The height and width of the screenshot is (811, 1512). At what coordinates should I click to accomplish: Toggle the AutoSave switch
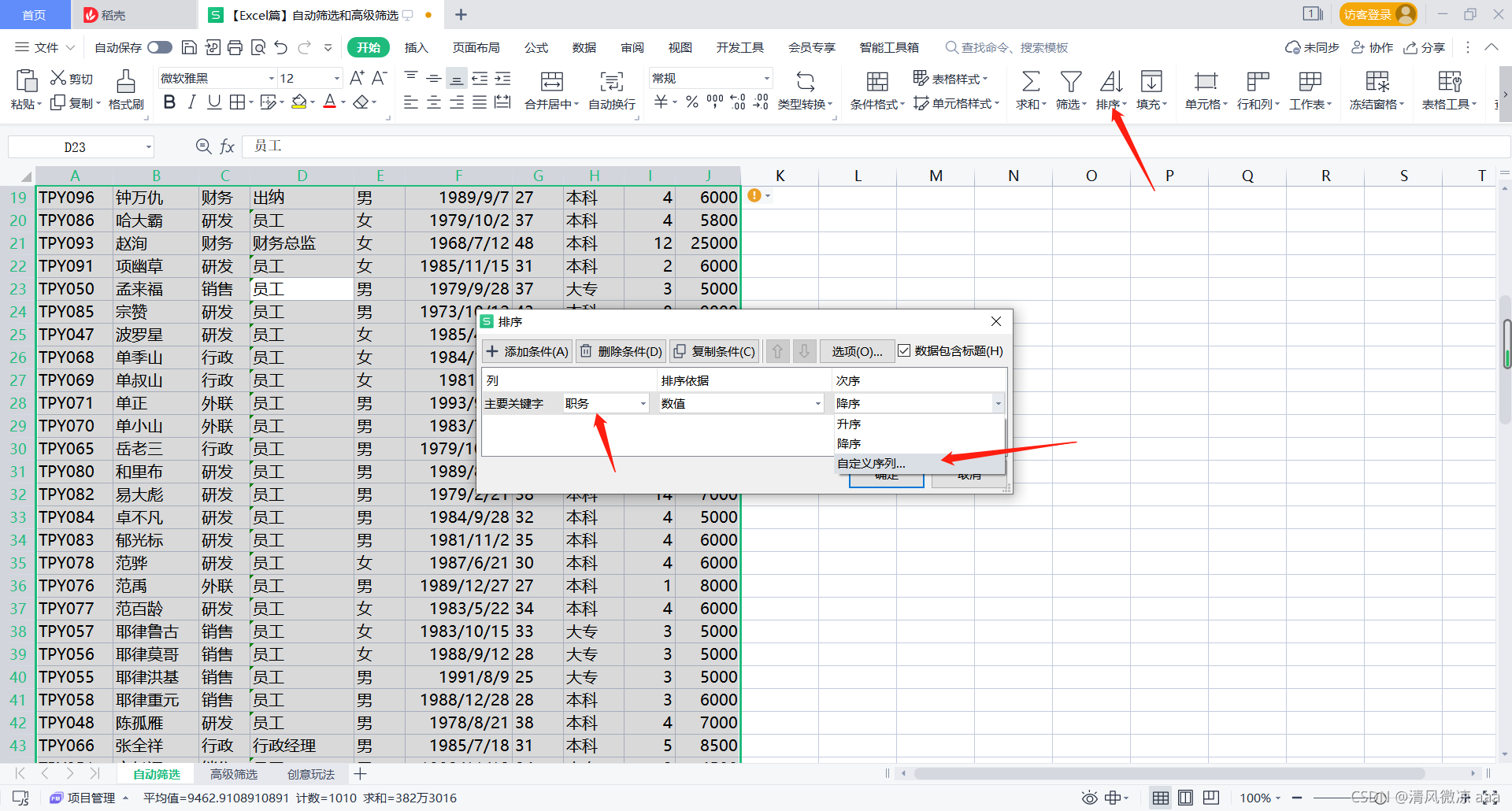(x=160, y=47)
